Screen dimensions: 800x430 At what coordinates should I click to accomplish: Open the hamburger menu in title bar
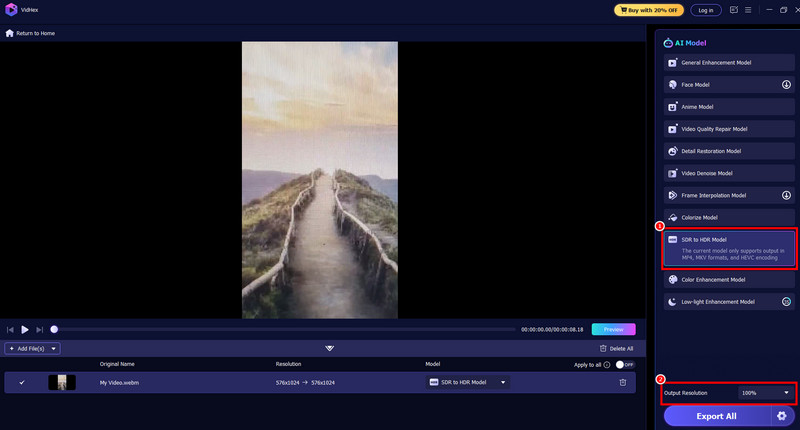click(x=748, y=10)
